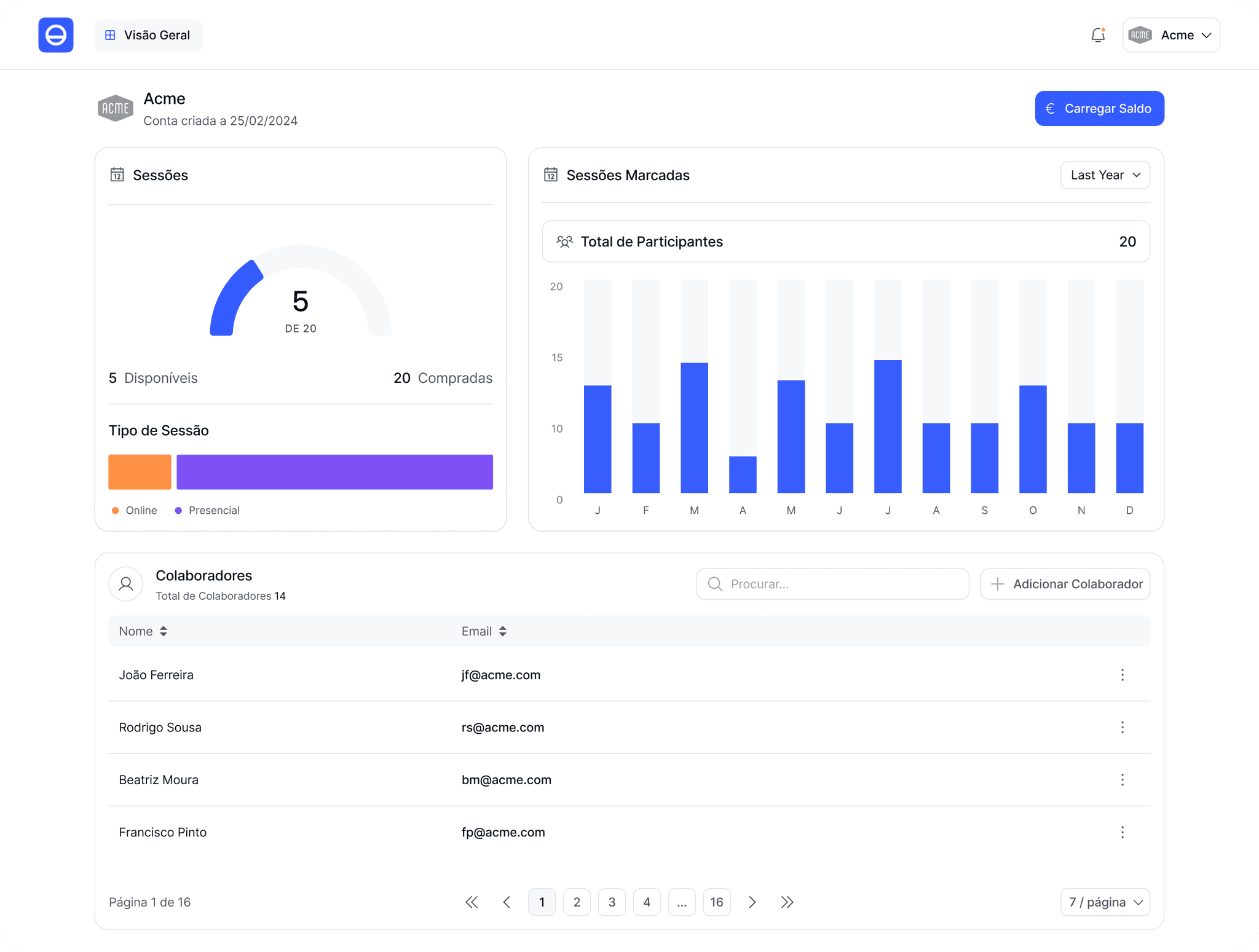Open row options for Beatriz Moura
The width and height of the screenshot is (1259, 952).
coord(1123,779)
